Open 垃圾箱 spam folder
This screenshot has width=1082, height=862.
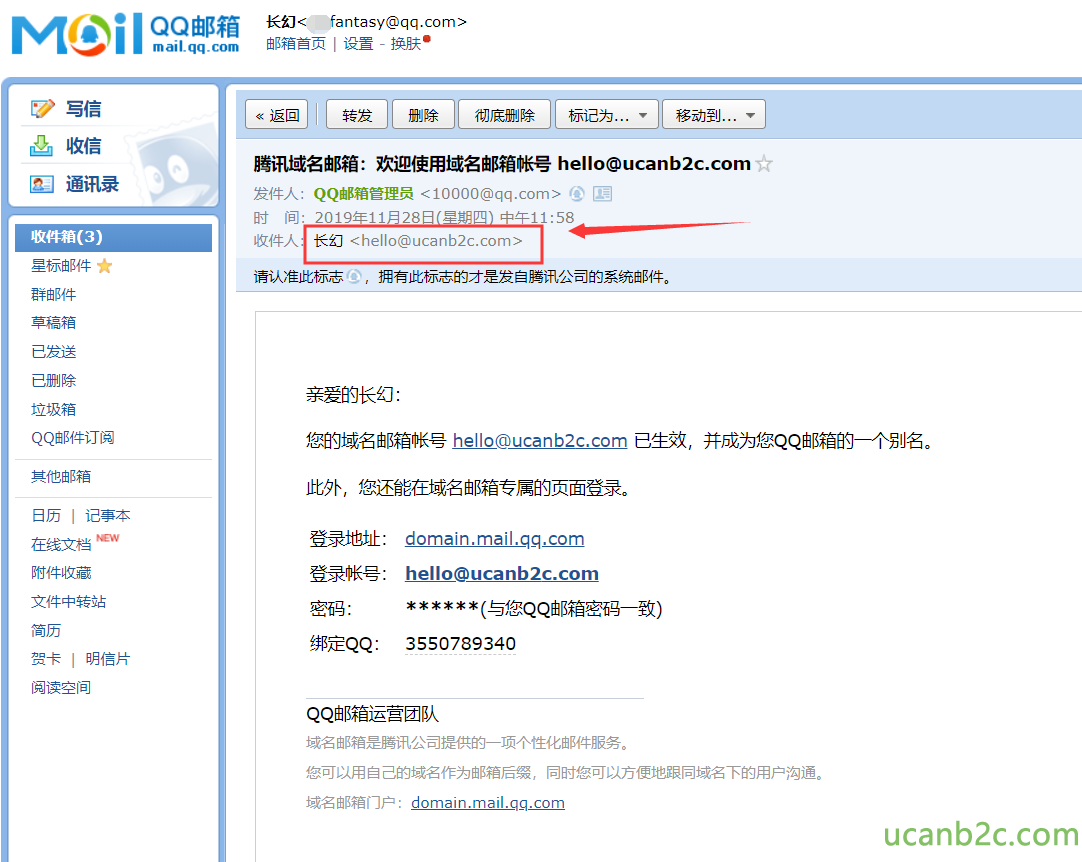click(x=54, y=409)
